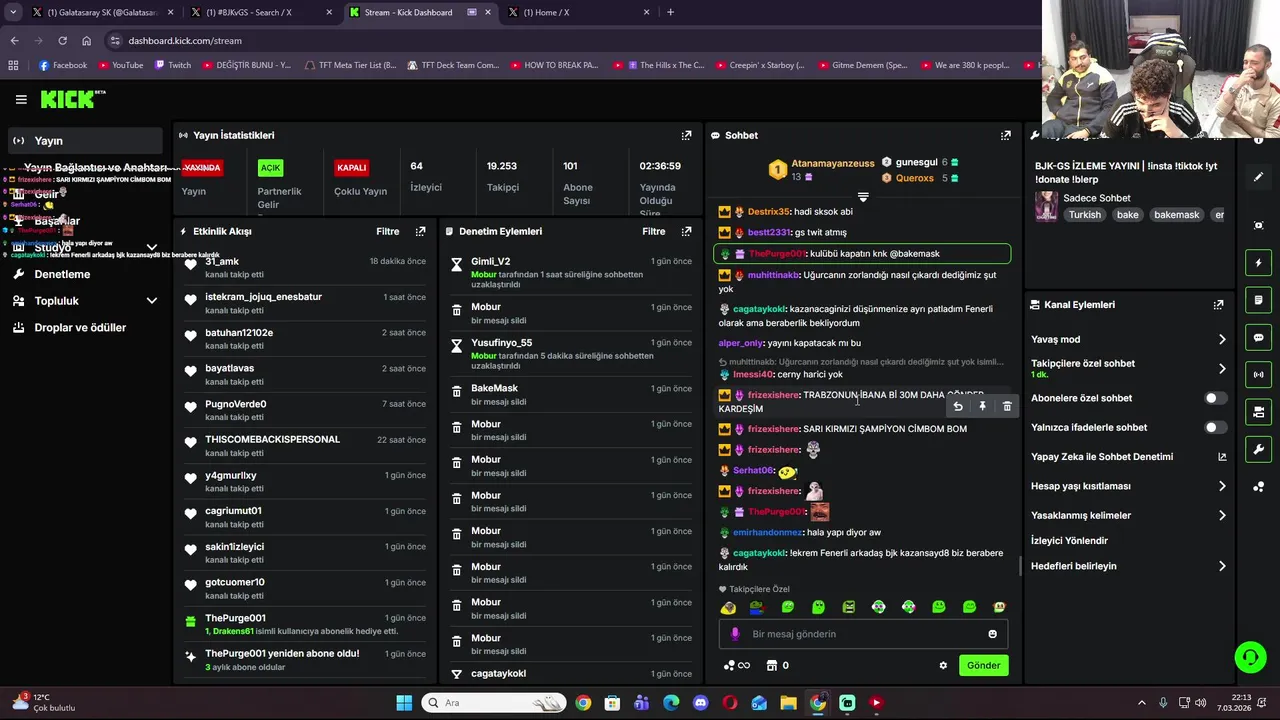The height and width of the screenshot is (720, 1280).
Task: Open the emoji picker in the message box
Action: (x=992, y=634)
